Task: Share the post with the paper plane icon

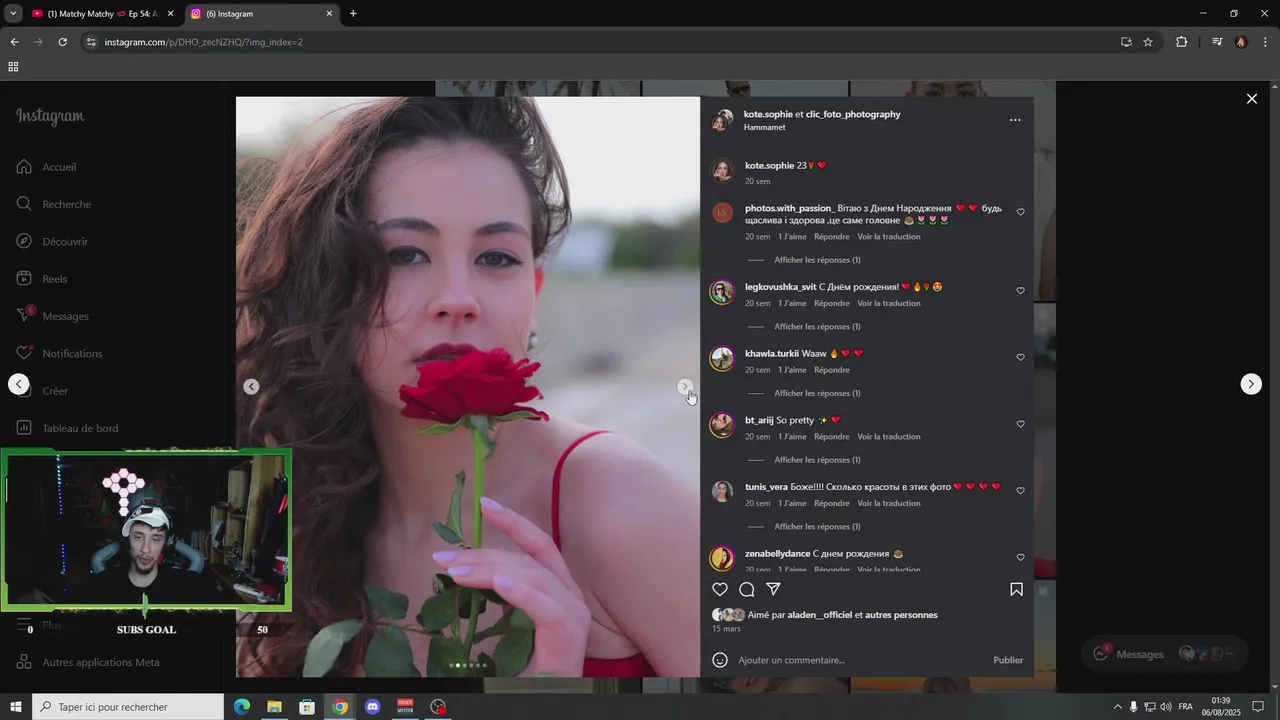Action: point(773,590)
